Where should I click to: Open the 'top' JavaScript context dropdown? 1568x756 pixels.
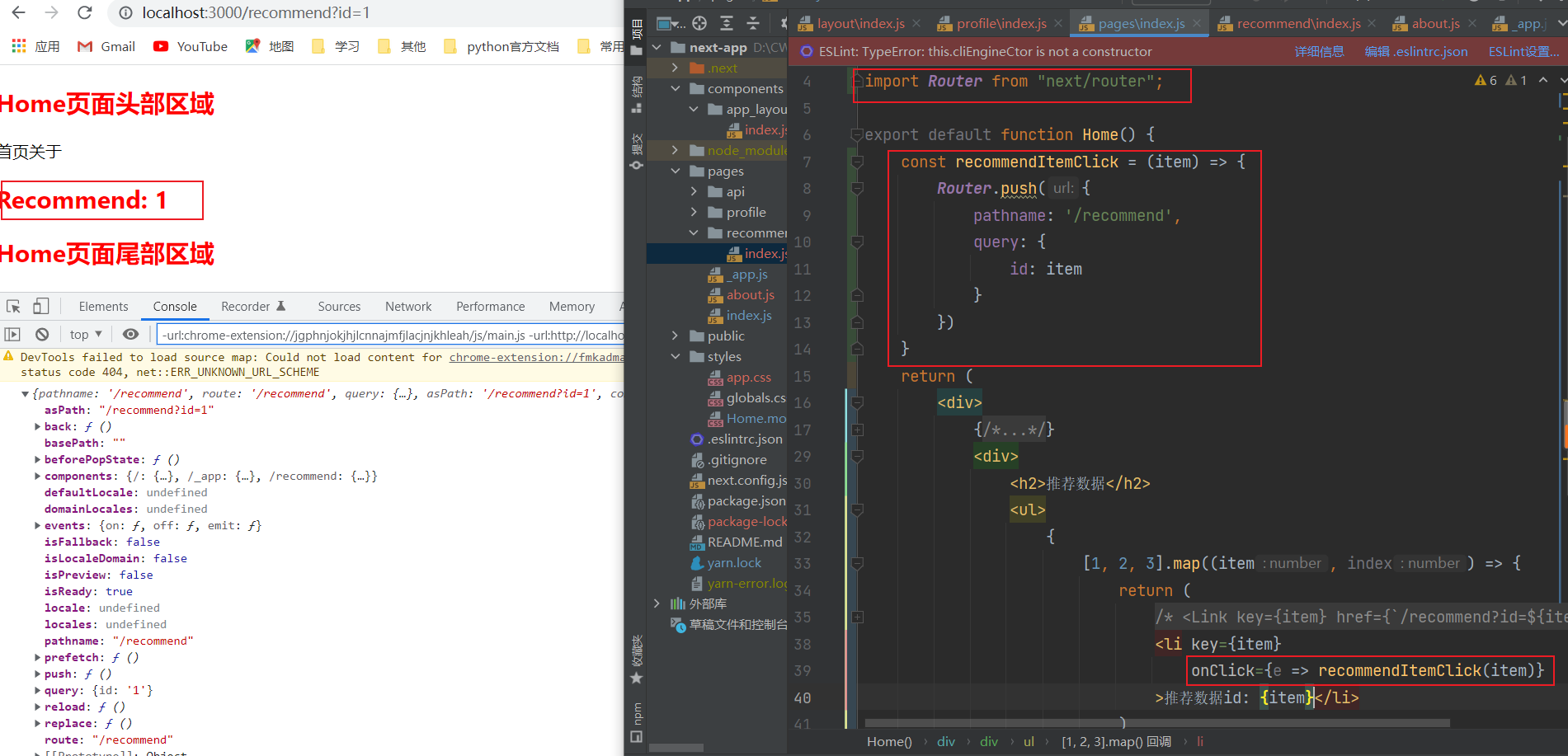point(86,334)
